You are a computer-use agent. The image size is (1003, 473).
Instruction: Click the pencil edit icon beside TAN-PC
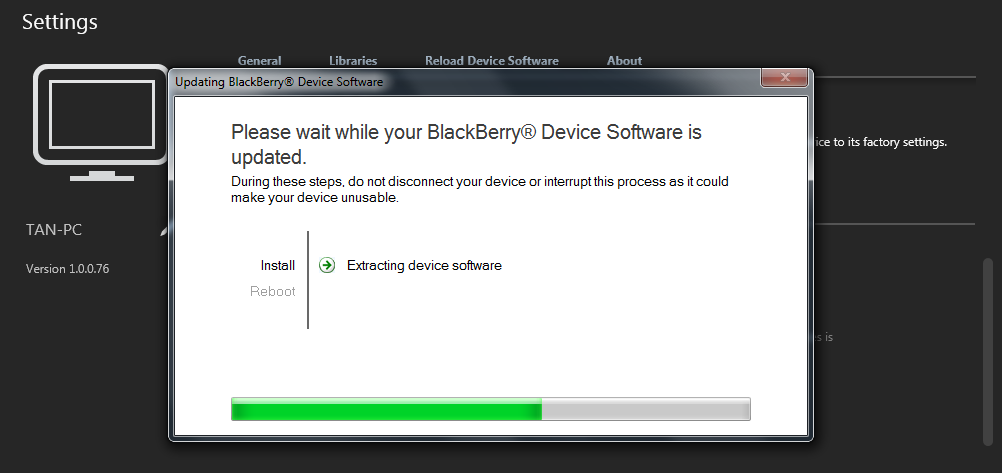tap(164, 231)
